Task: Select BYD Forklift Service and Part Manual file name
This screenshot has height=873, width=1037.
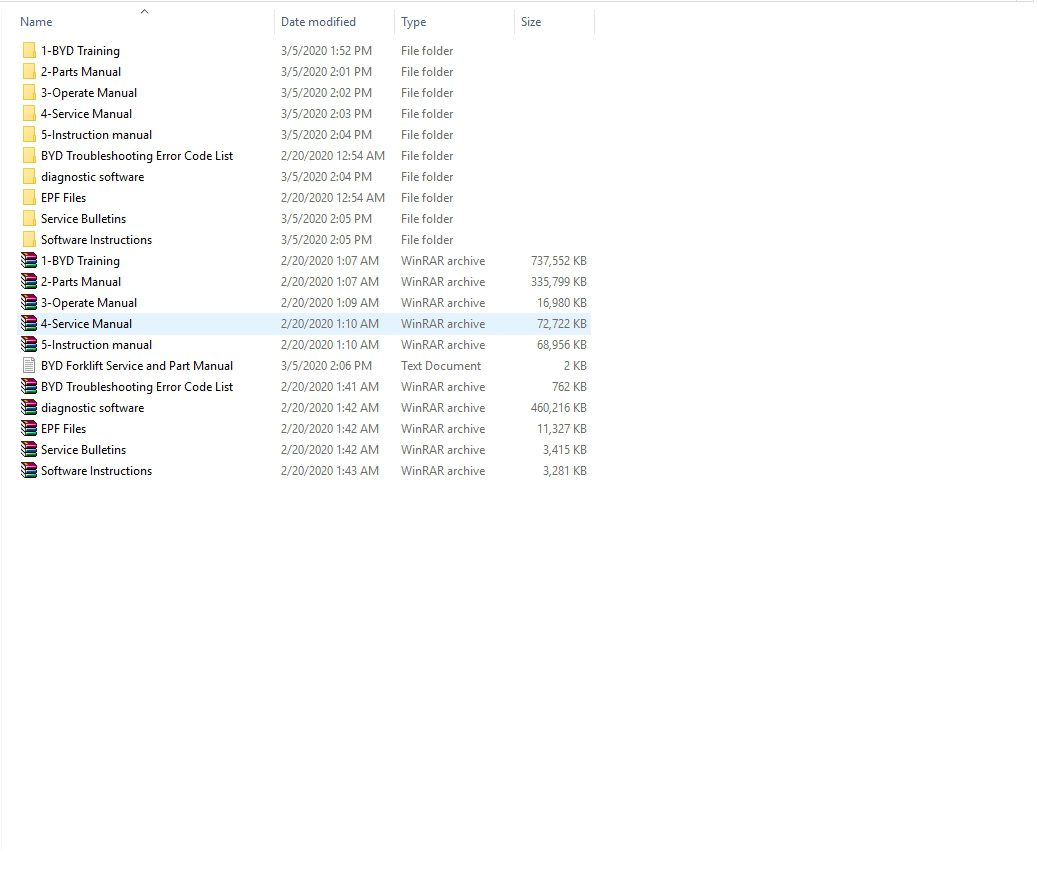Action: coord(137,366)
